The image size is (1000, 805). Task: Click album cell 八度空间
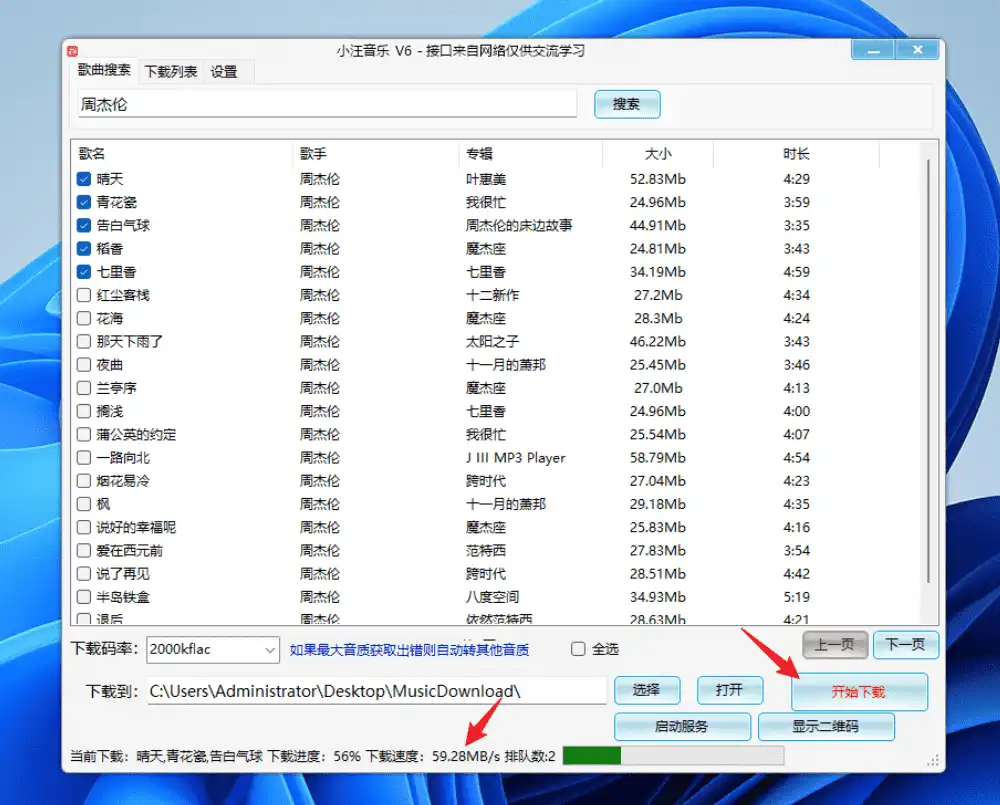(492, 597)
